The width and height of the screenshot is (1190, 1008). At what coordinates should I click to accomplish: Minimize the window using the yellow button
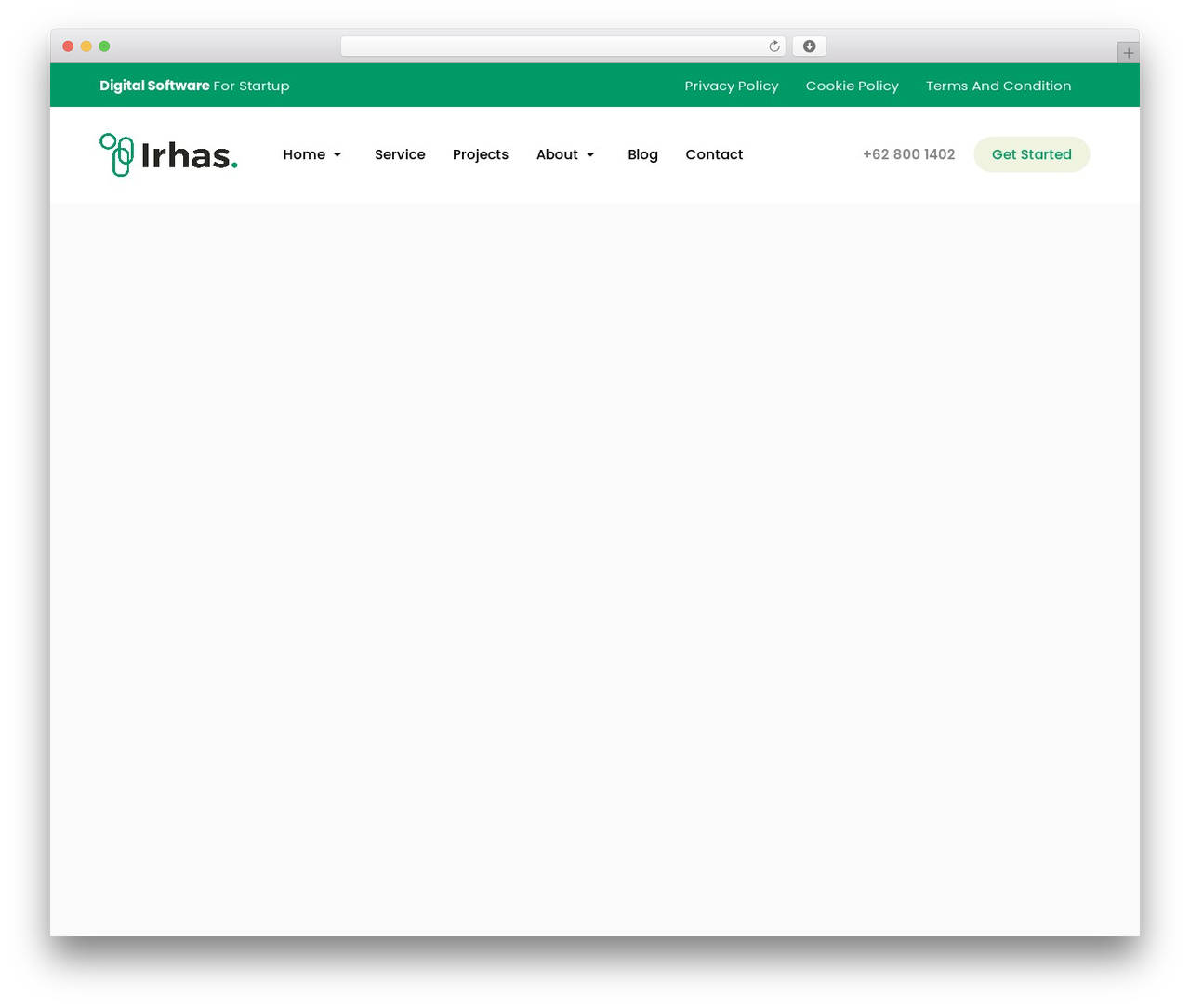pyautogui.click(x=86, y=46)
